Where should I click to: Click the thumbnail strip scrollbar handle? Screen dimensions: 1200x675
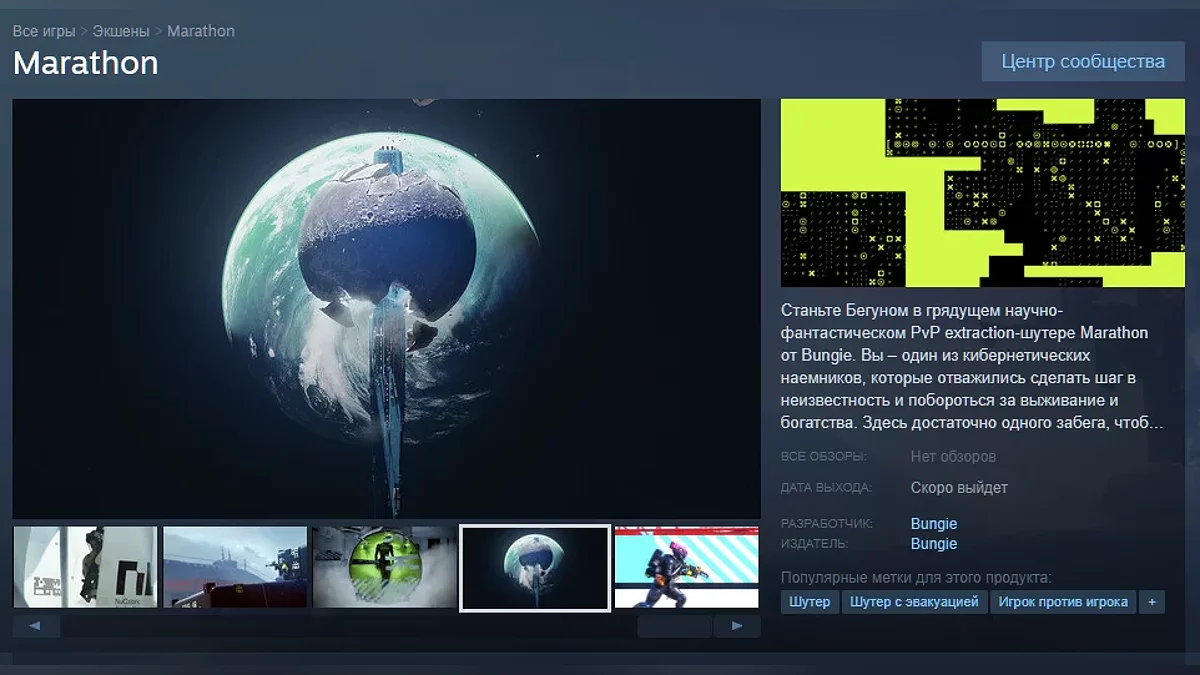[675, 627]
